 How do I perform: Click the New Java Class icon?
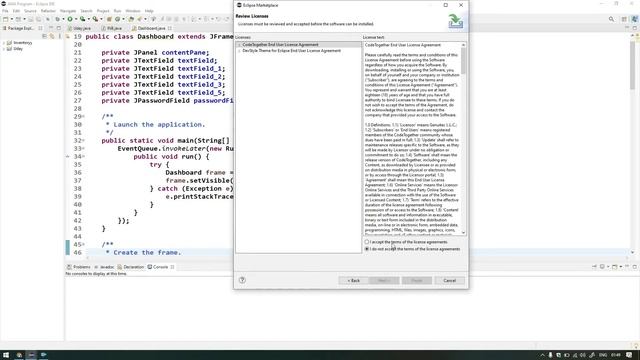(118, 19)
